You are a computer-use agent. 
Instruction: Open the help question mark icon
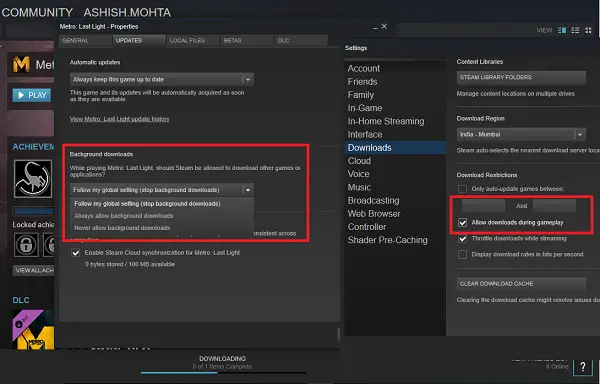coord(583,367)
